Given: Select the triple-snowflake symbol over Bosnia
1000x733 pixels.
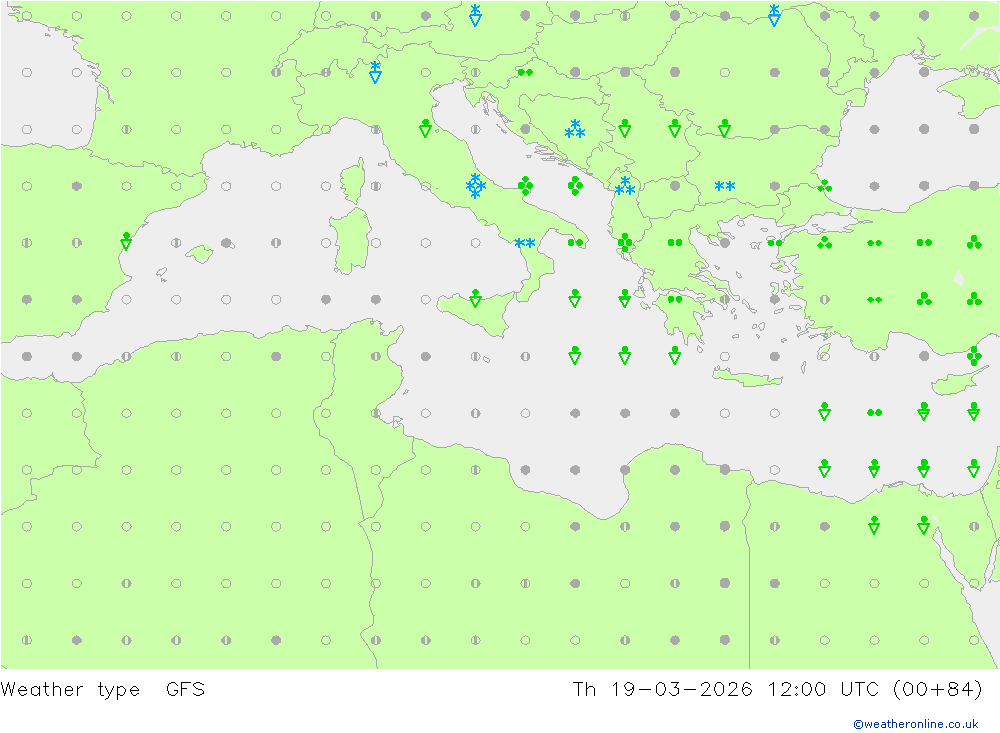Looking at the screenshot, I should click(x=575, y=129).
